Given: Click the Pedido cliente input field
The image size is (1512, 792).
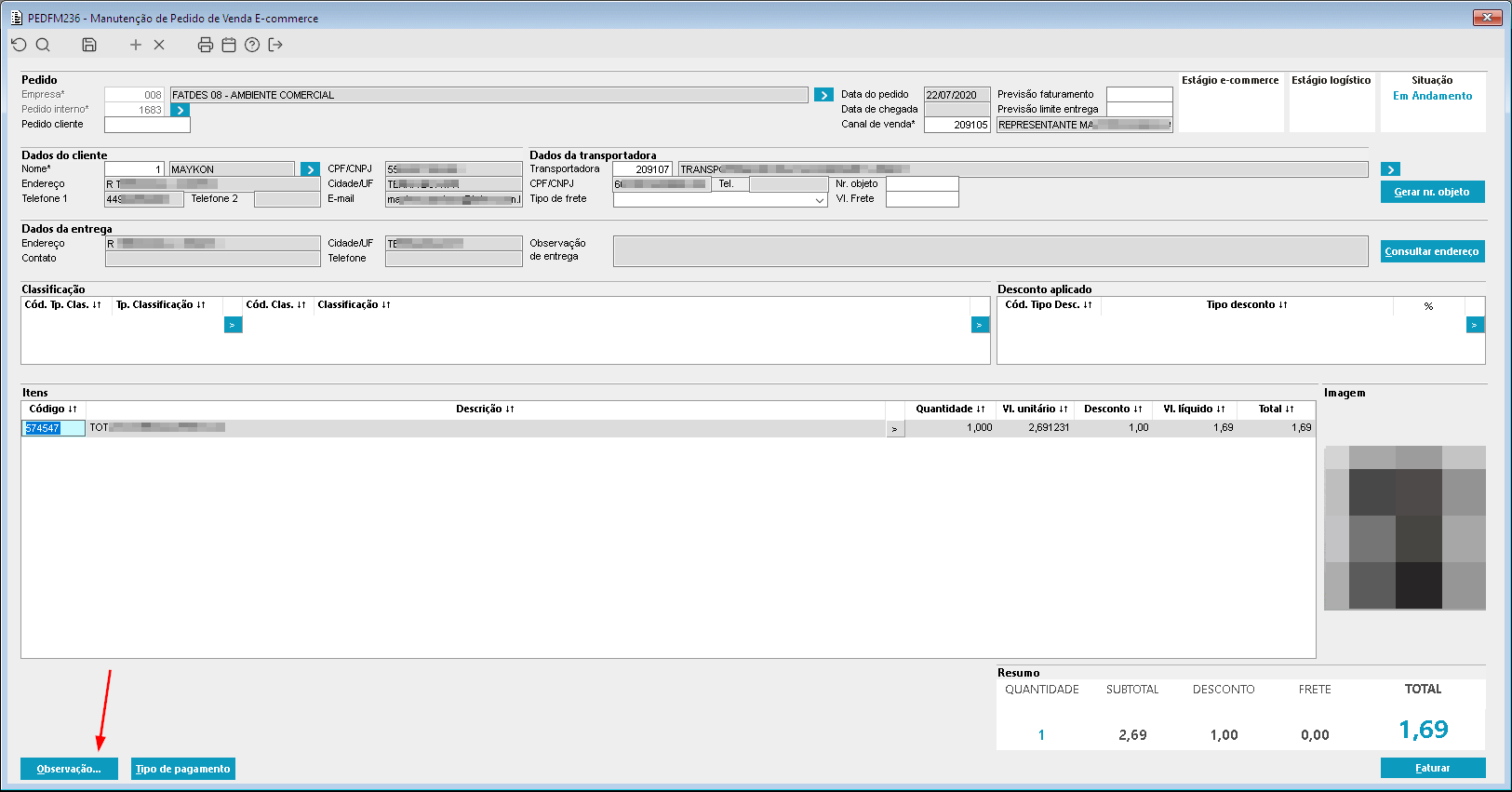Looking at the screenshot, I should click(147, 125).
